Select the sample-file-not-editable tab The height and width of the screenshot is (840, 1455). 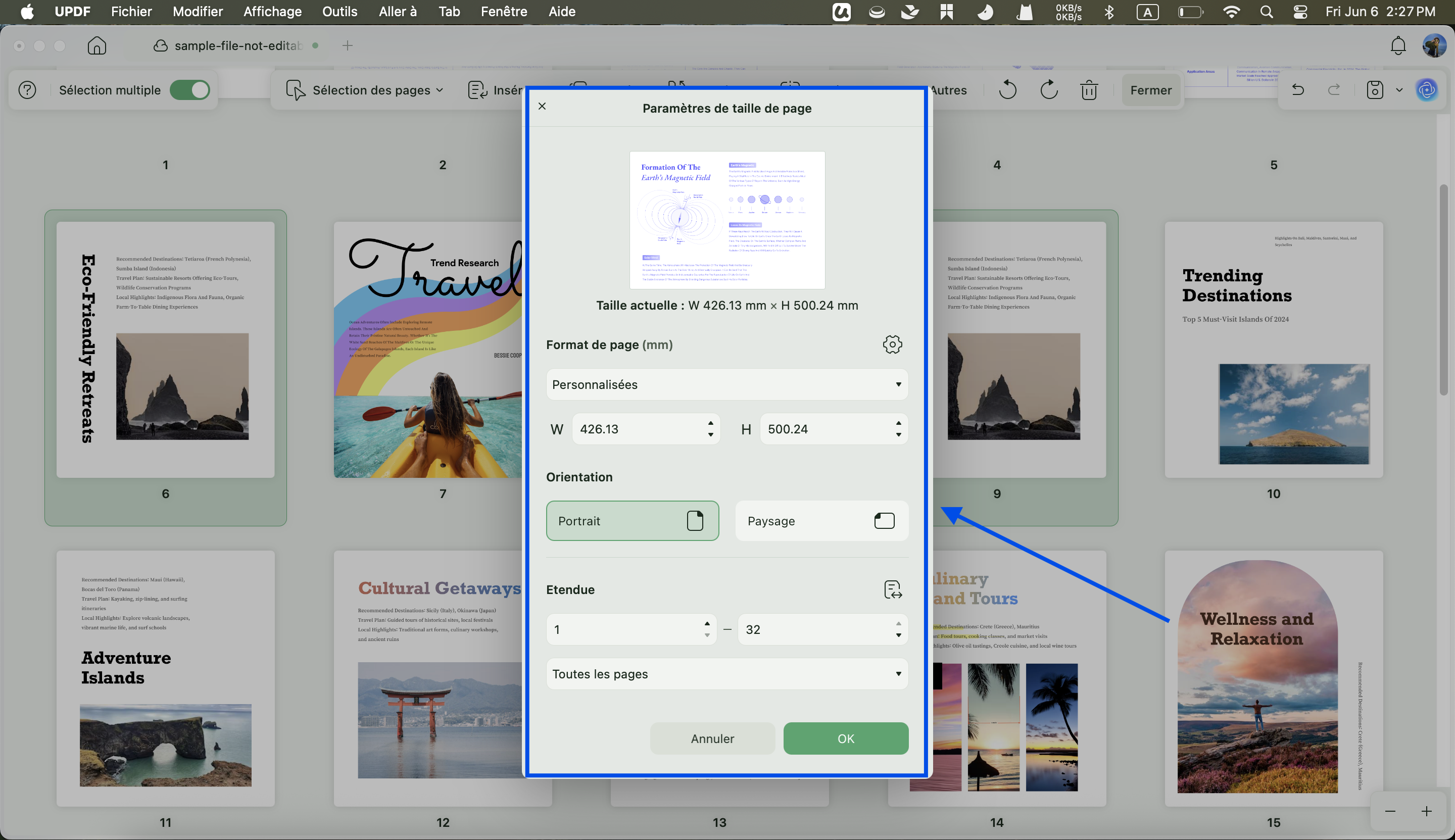pyautogui.click(x=236, y=45)
